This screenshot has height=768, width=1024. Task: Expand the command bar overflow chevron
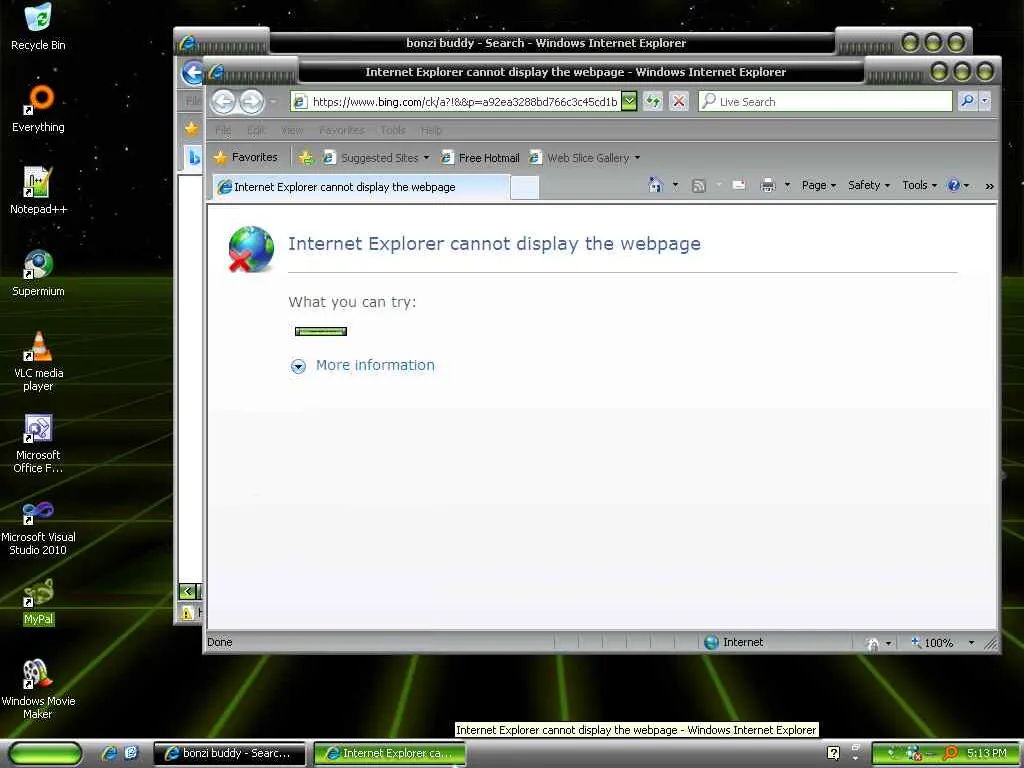coord(989,186)
